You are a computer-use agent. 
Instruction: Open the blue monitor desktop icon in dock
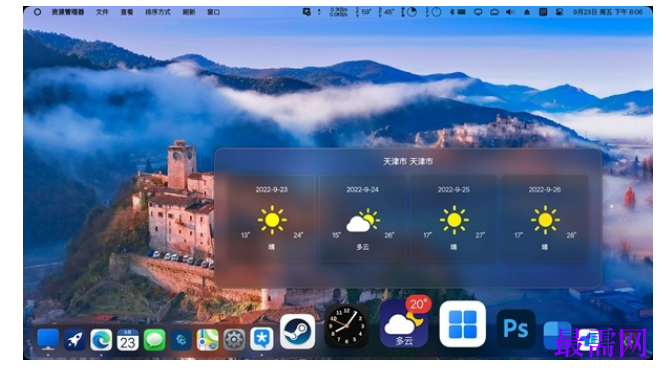pyautogui.click(x=48, y=339)
